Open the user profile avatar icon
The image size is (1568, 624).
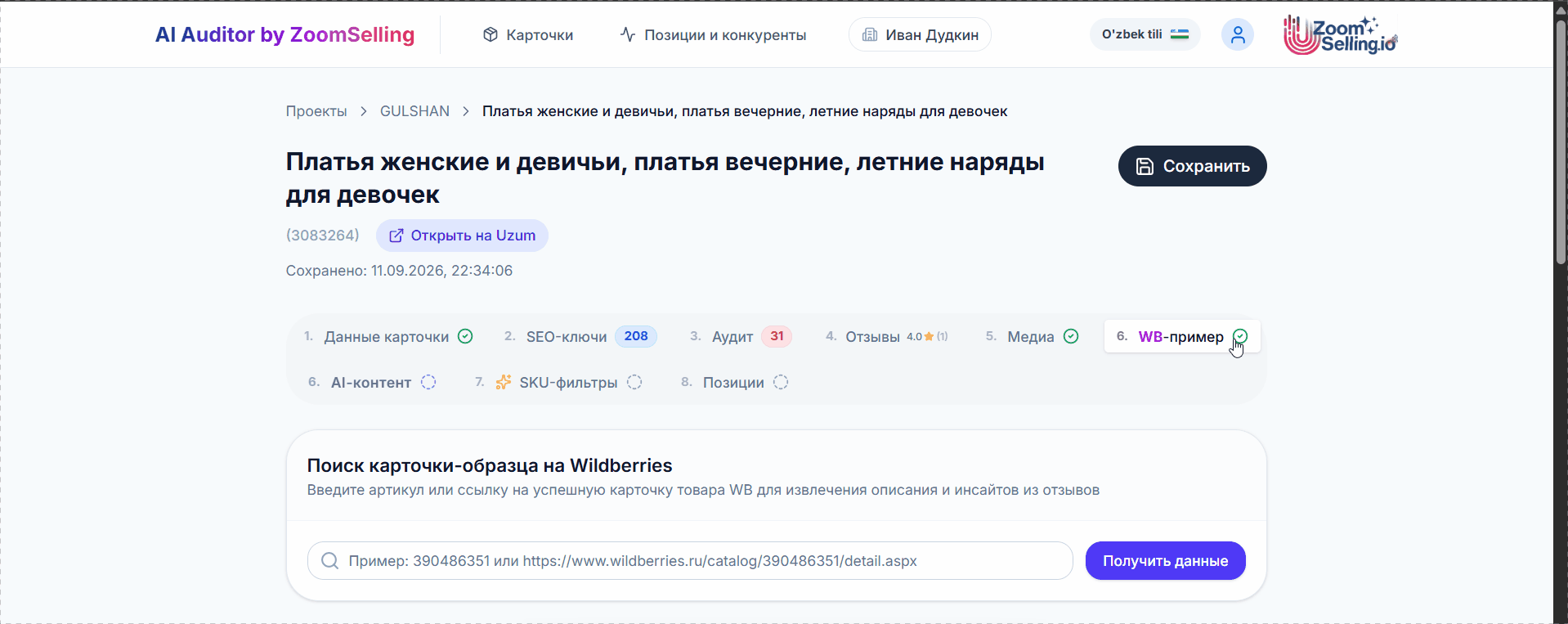click(x=1237, y=34)
